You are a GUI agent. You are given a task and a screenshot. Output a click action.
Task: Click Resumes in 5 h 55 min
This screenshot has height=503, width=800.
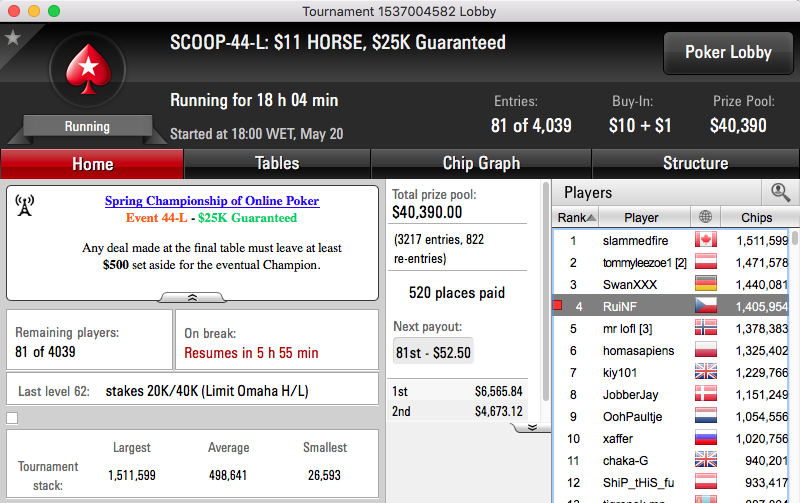click(251, 353)
